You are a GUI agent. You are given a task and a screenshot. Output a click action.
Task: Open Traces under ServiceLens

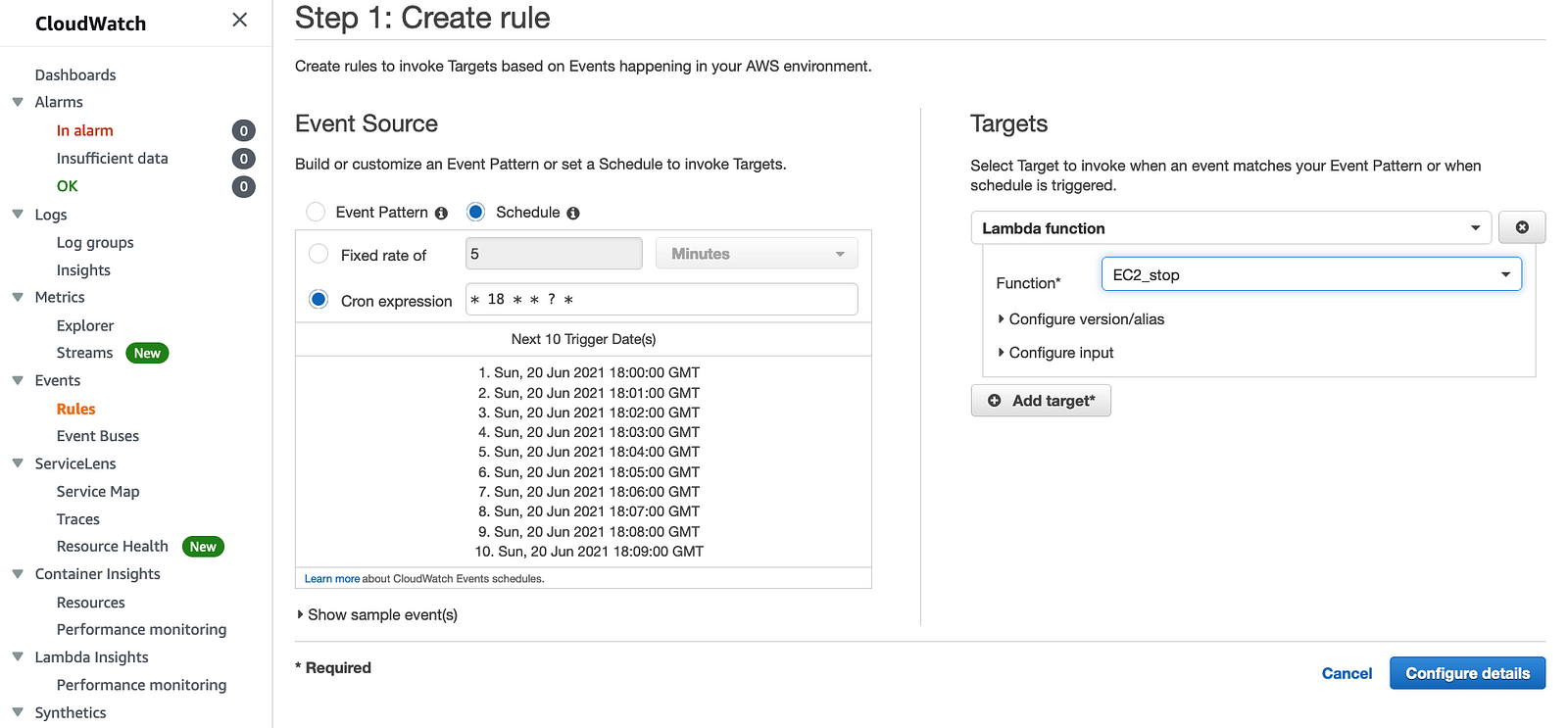tap(78, 519)
